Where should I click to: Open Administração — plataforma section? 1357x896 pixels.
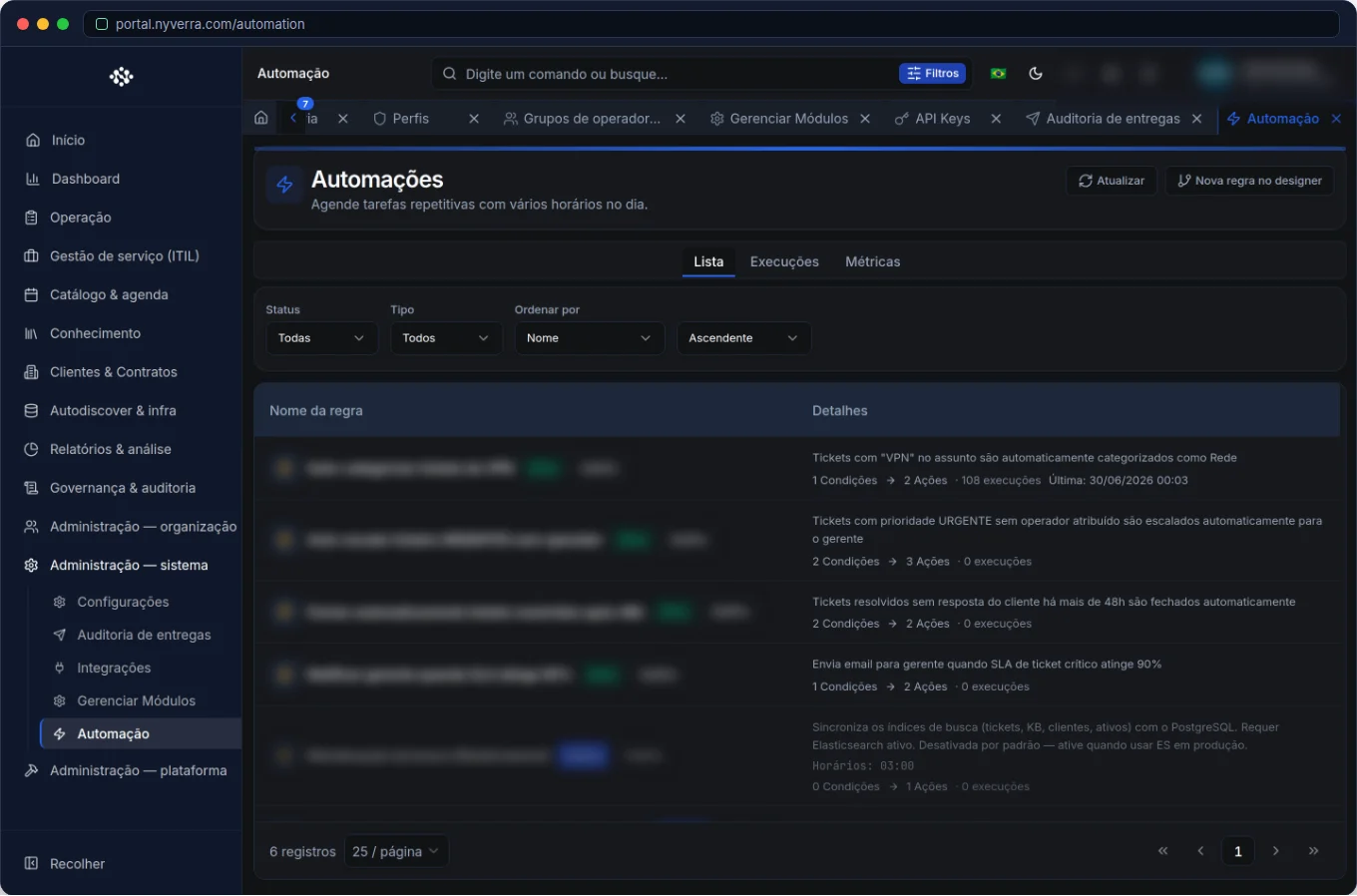coord(138,771)
